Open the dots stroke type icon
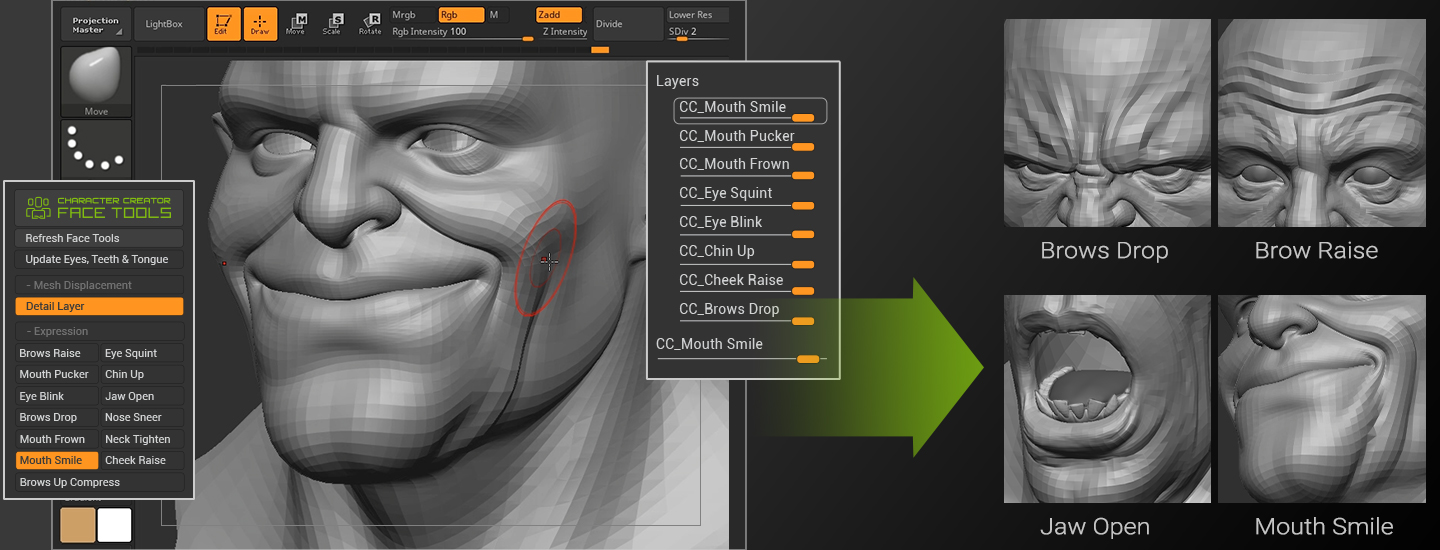Screen dimensions: 1440x550 (x=96, y=148)
